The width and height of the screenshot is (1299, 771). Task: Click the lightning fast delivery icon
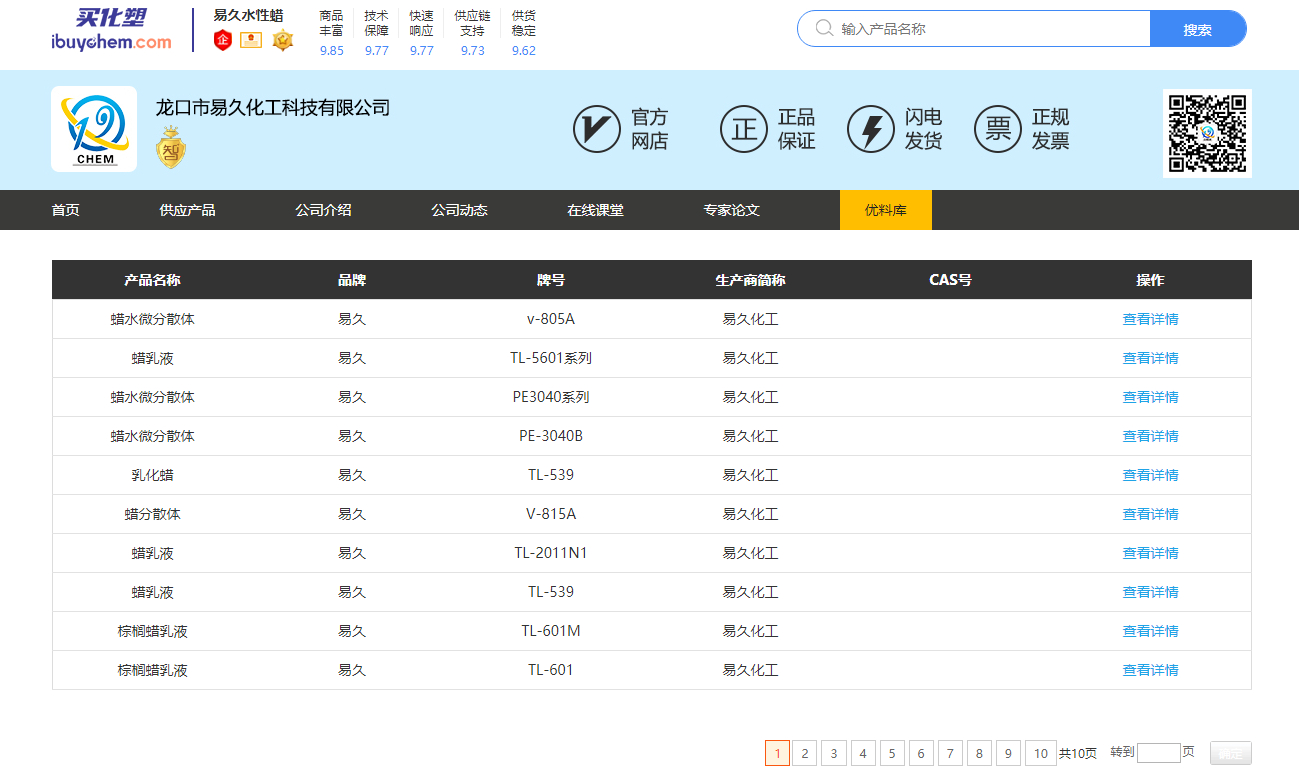click(x=870, y=129)
